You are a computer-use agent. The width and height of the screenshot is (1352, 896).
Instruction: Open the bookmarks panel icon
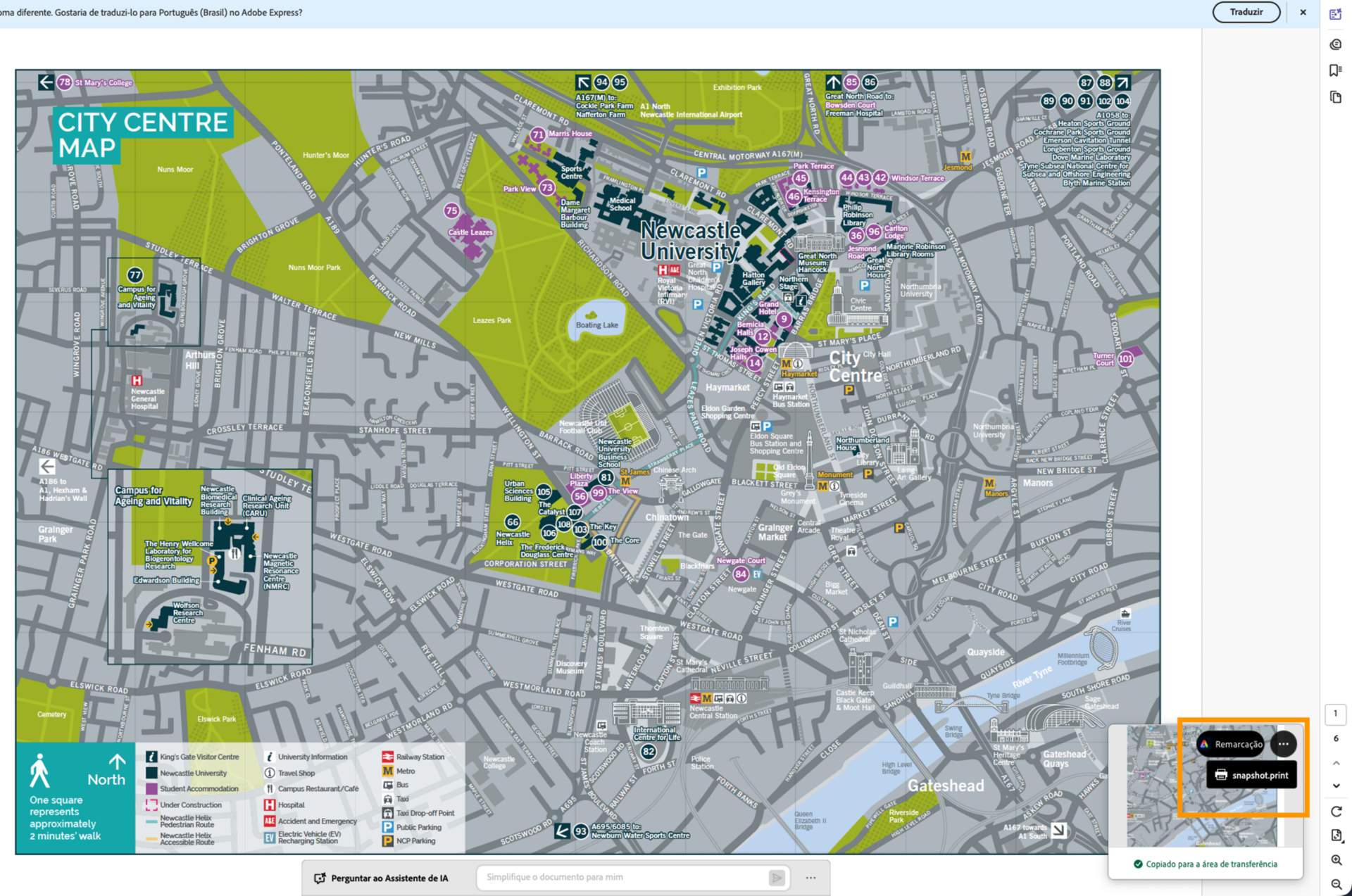click(1335, 70)
